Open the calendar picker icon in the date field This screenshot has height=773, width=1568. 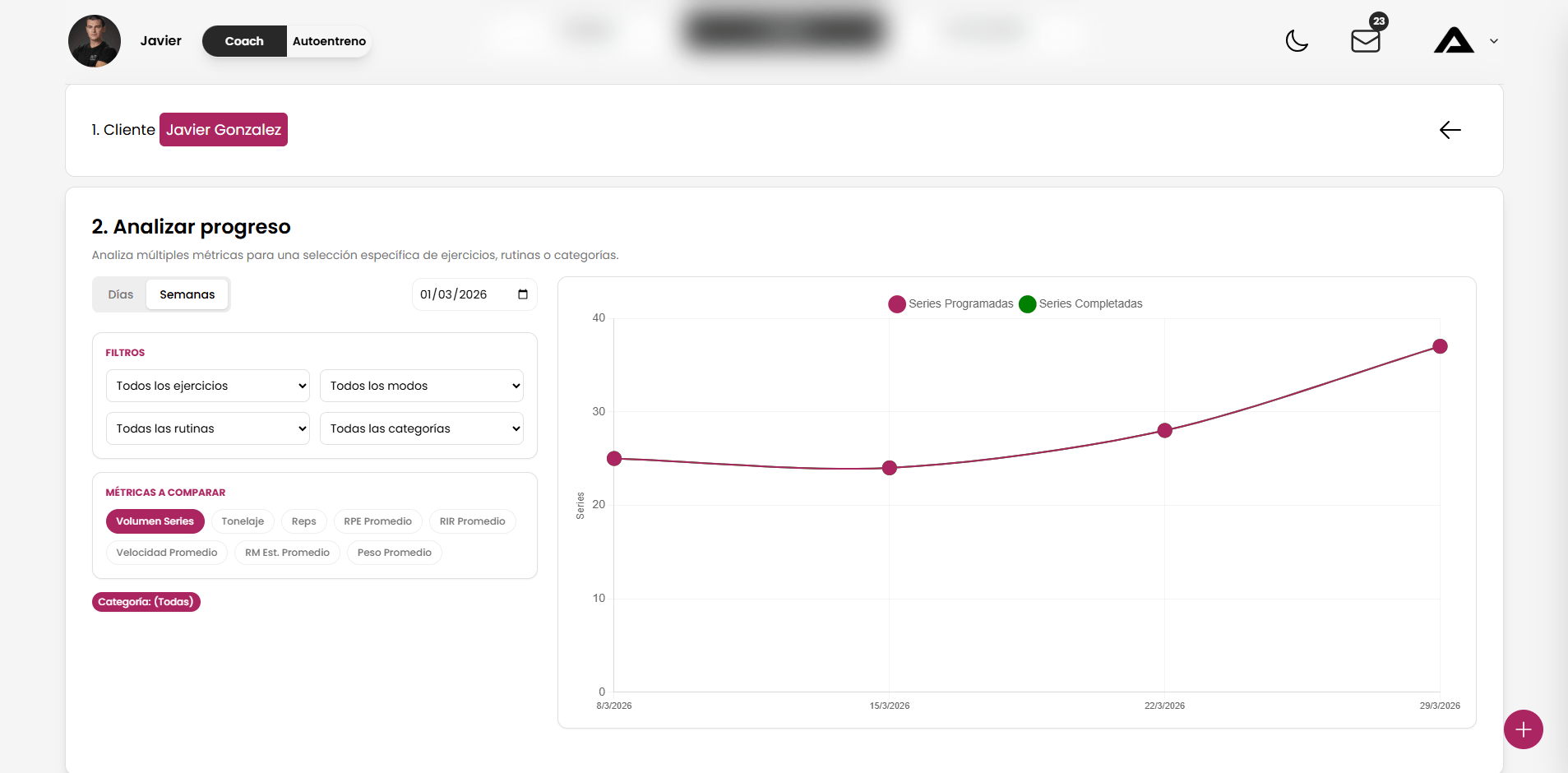[523, 294]
